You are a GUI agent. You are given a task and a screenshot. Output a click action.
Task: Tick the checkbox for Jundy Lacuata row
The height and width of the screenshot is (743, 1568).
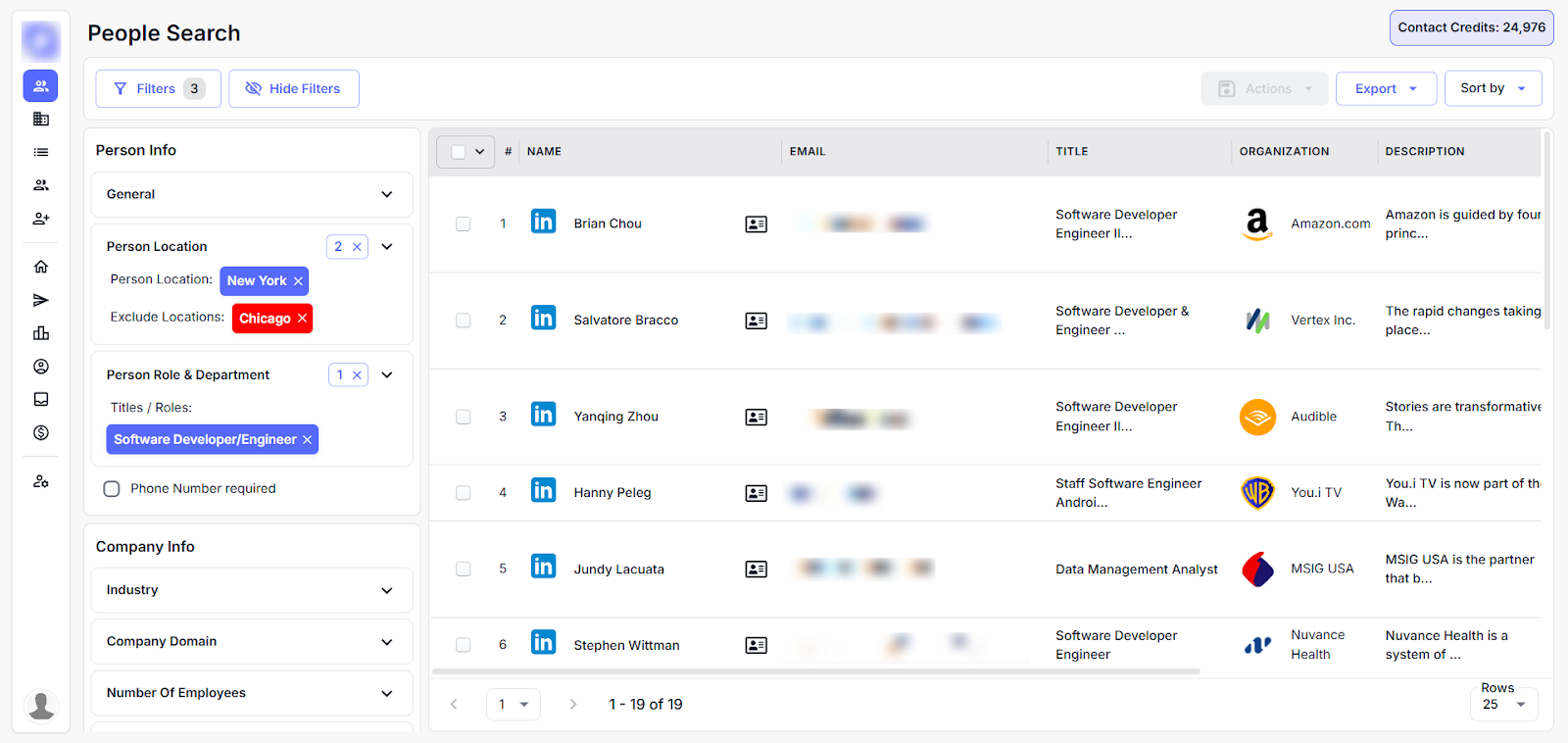tap(463, 569)
